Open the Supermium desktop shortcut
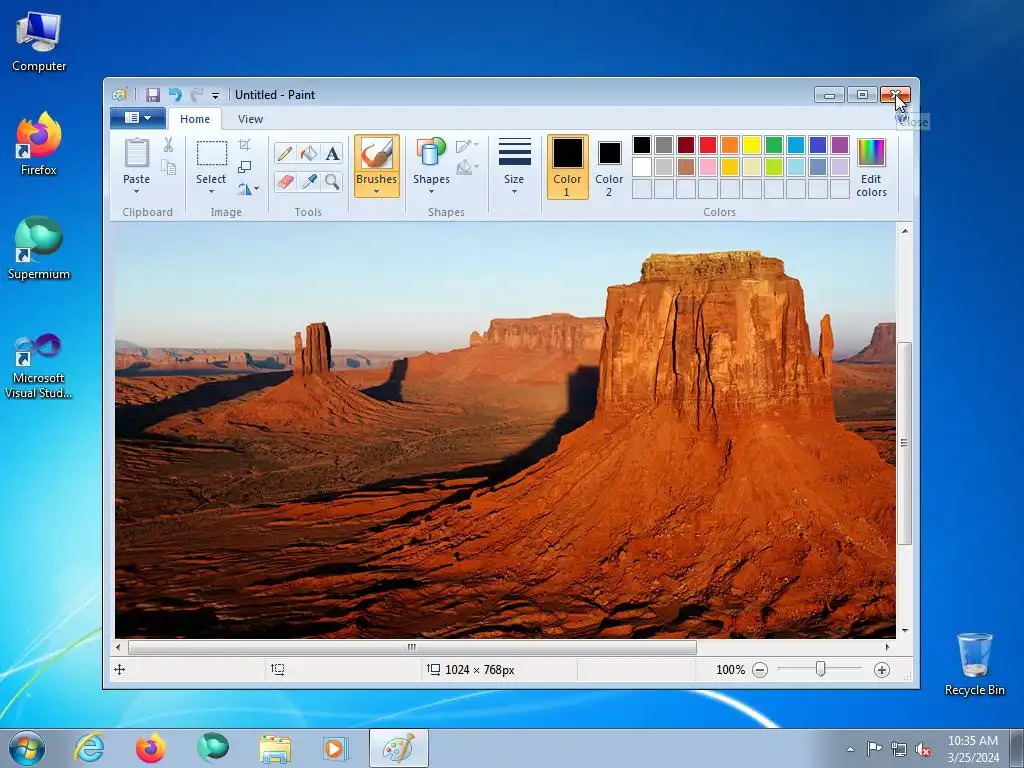1024x768 pixels. tap(39, 248)
